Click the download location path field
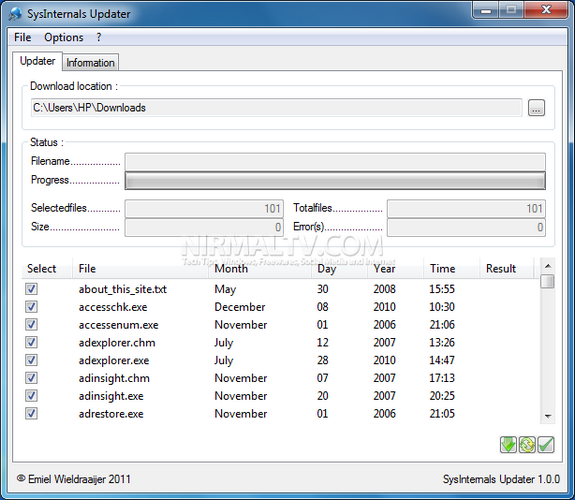Screen dimensions: 575x500 point(276,108)
